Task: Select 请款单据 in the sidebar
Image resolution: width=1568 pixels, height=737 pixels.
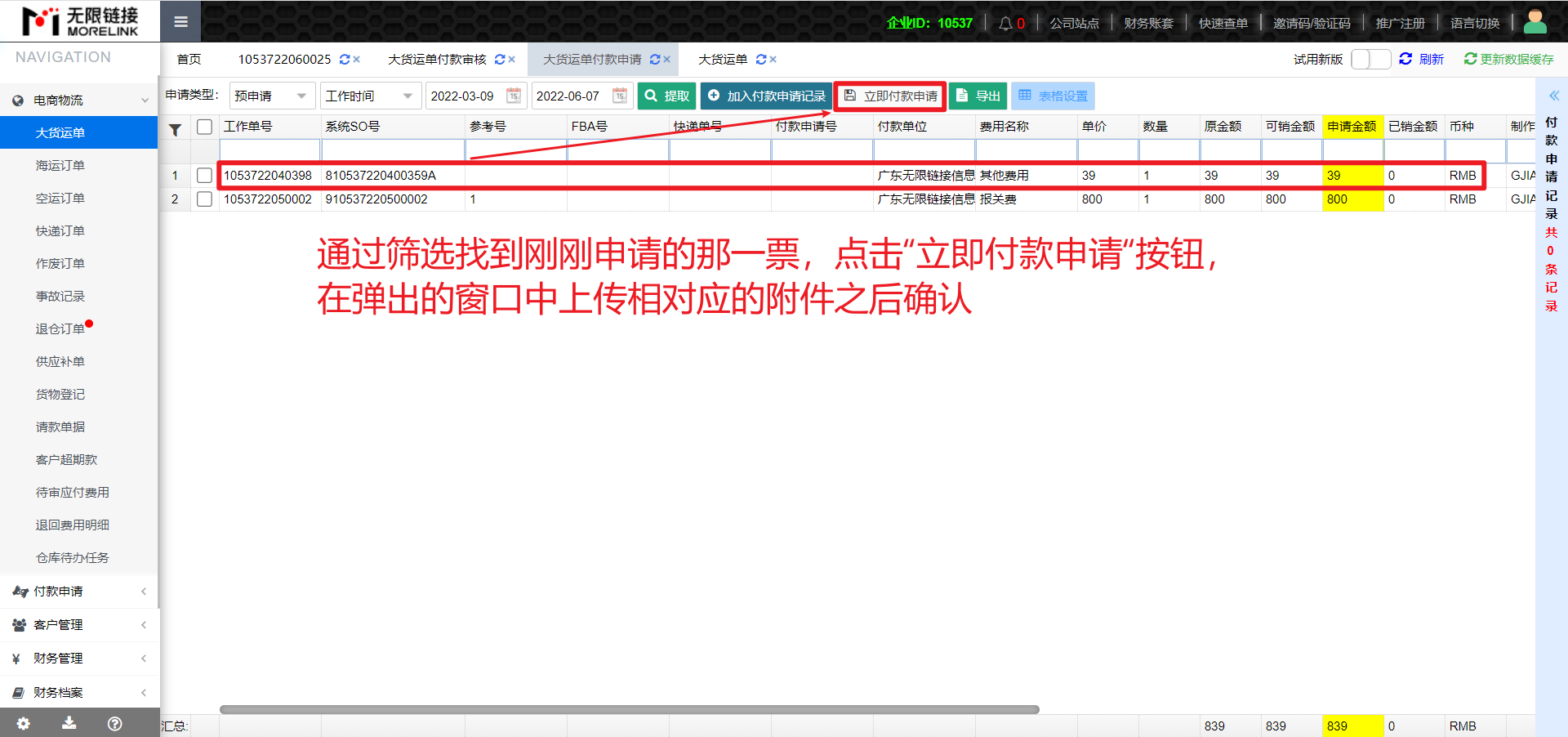Action: coord(79,427)
